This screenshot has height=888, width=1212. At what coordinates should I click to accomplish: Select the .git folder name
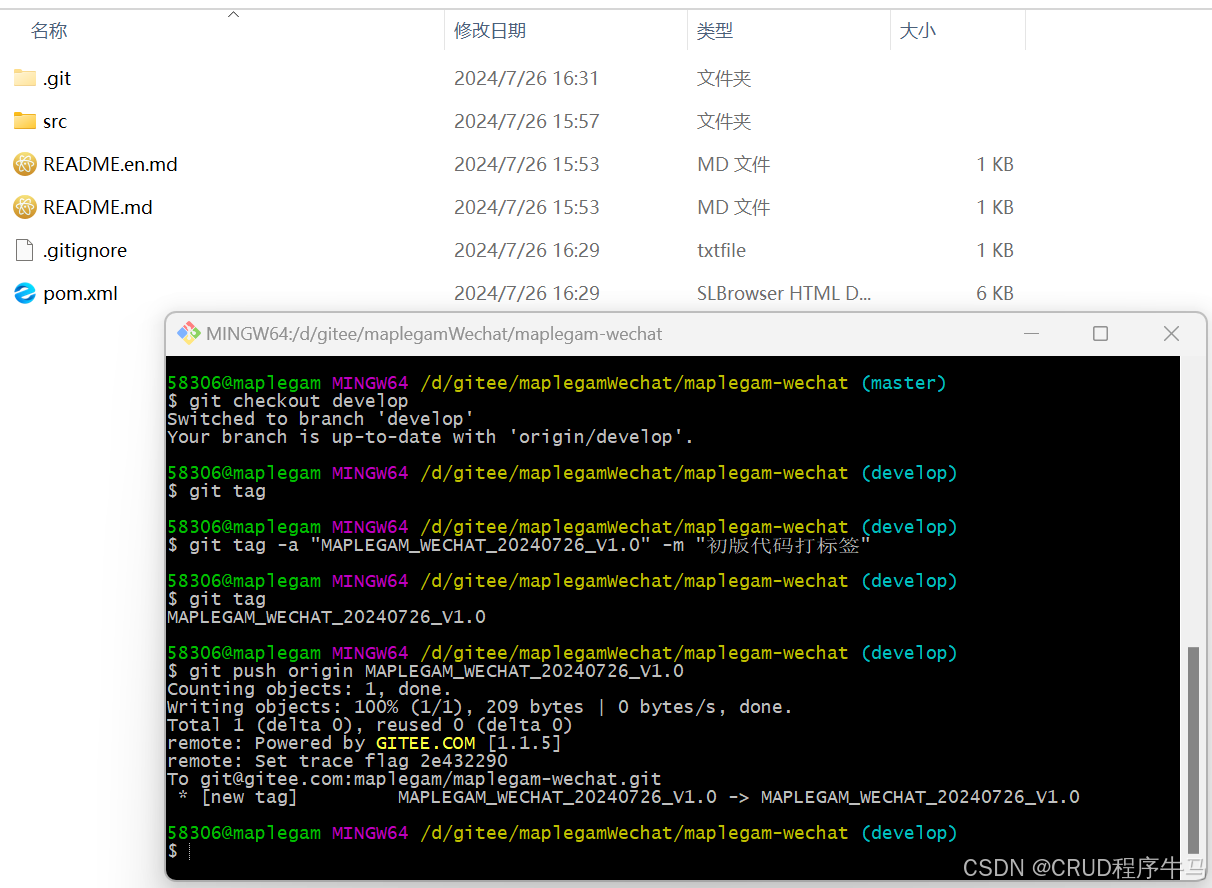(57, 78)
